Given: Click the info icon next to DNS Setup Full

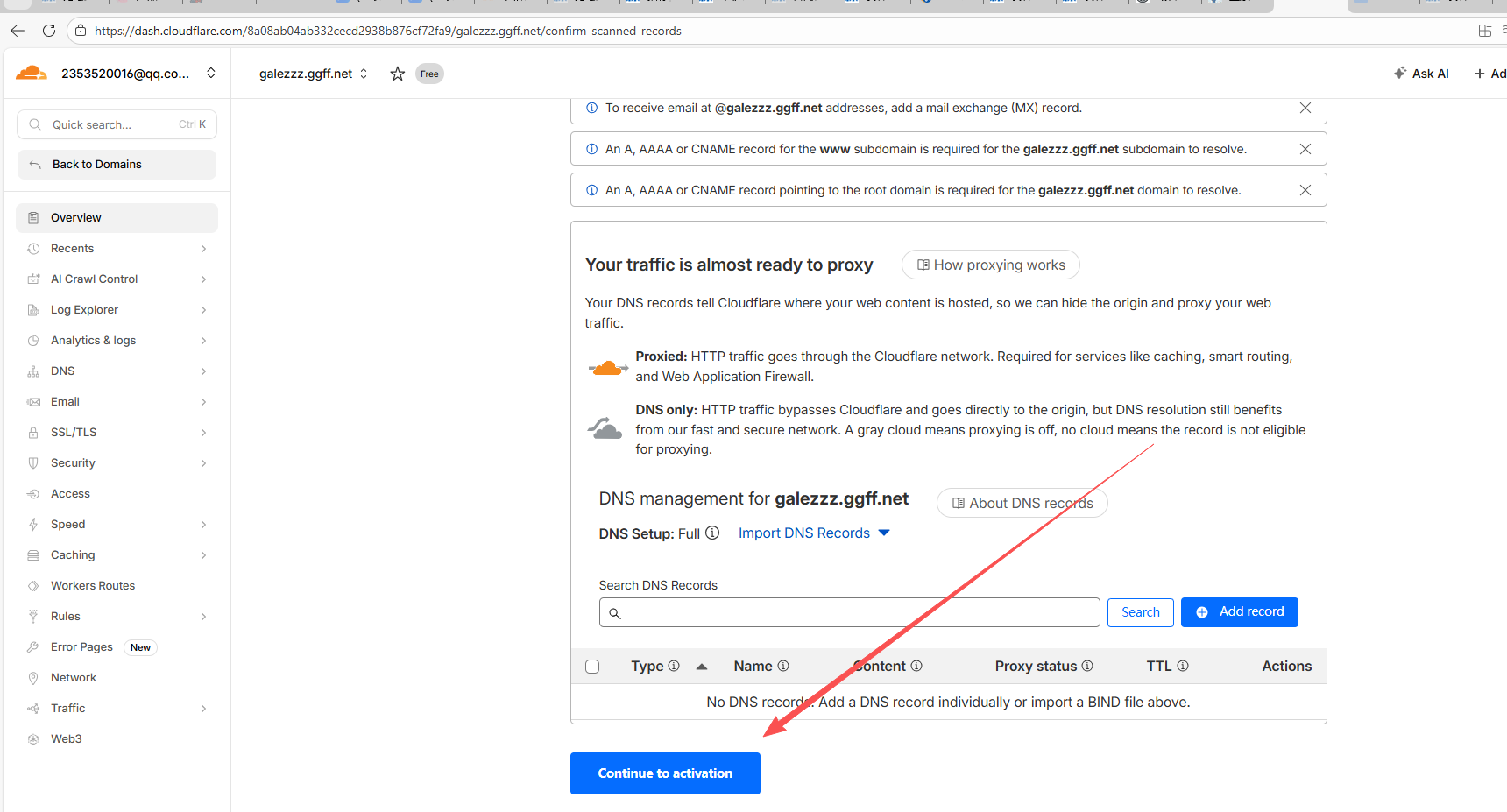Looking at the screenshot, I should pos(712,533).
